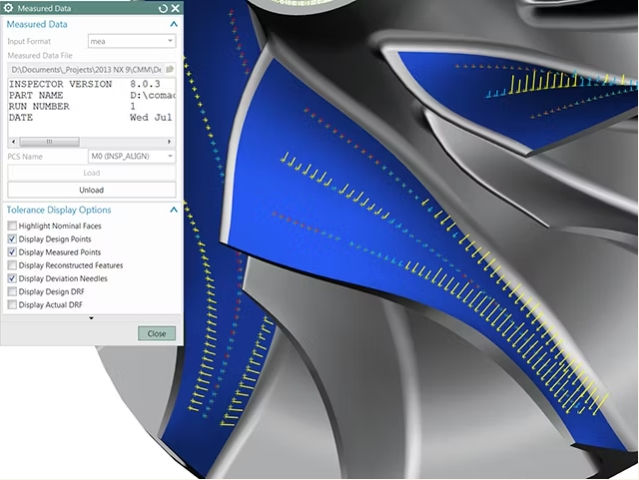
Task: Toggle Display Measured Points checkbox
Action: pyautogui.click(x=12, y=253)
